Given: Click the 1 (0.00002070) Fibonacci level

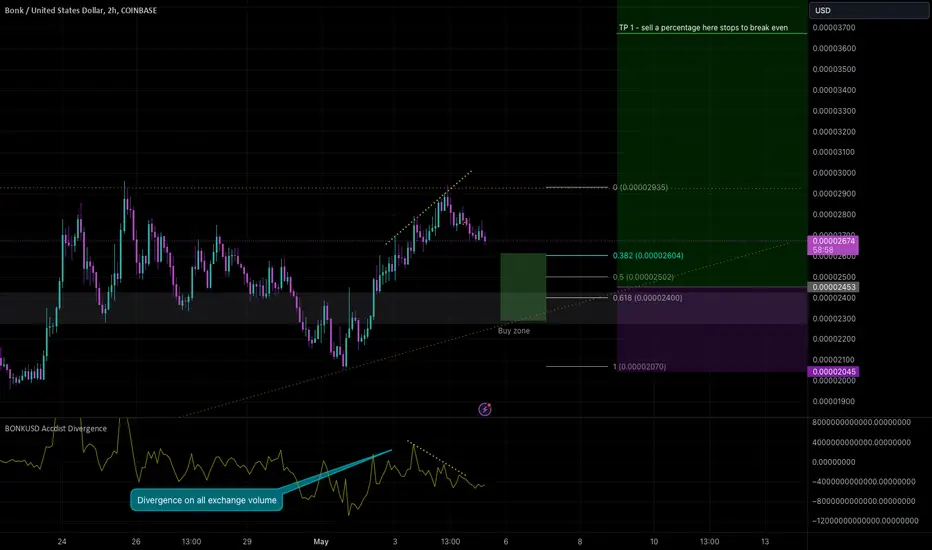Looking at the screenshot, I should tap(639, 367).
